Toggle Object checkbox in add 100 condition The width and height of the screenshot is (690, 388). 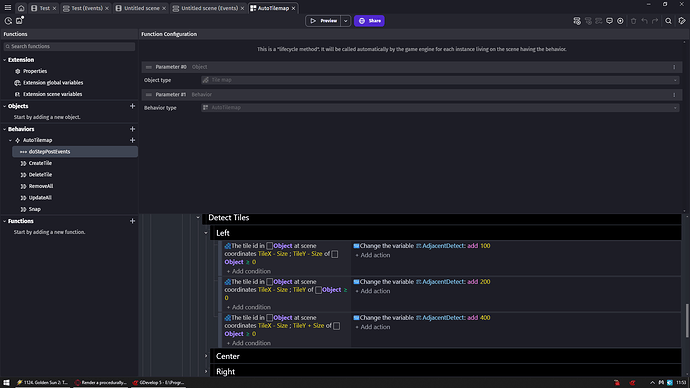coord(269,246)
